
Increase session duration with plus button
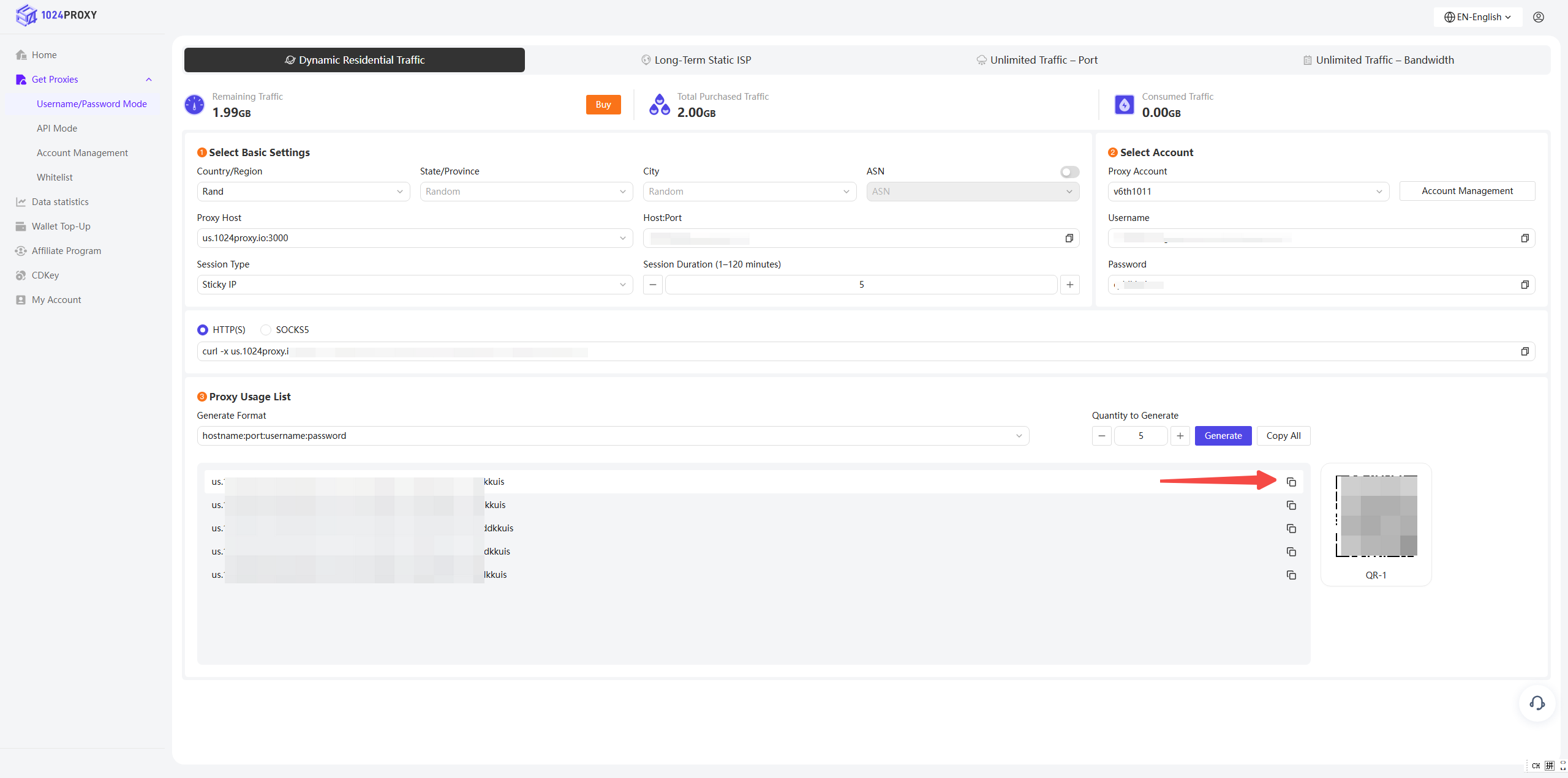coord(1069,285)
